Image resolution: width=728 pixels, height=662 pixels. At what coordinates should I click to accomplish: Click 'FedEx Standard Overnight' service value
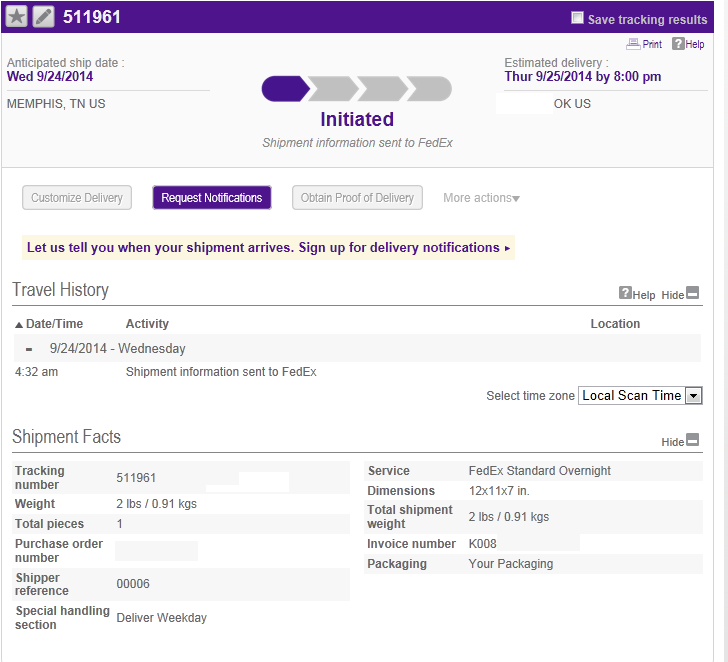pos(540,471)
